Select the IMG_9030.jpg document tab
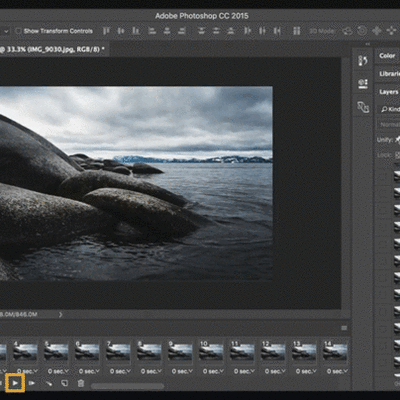 click(x=52, y=49)
